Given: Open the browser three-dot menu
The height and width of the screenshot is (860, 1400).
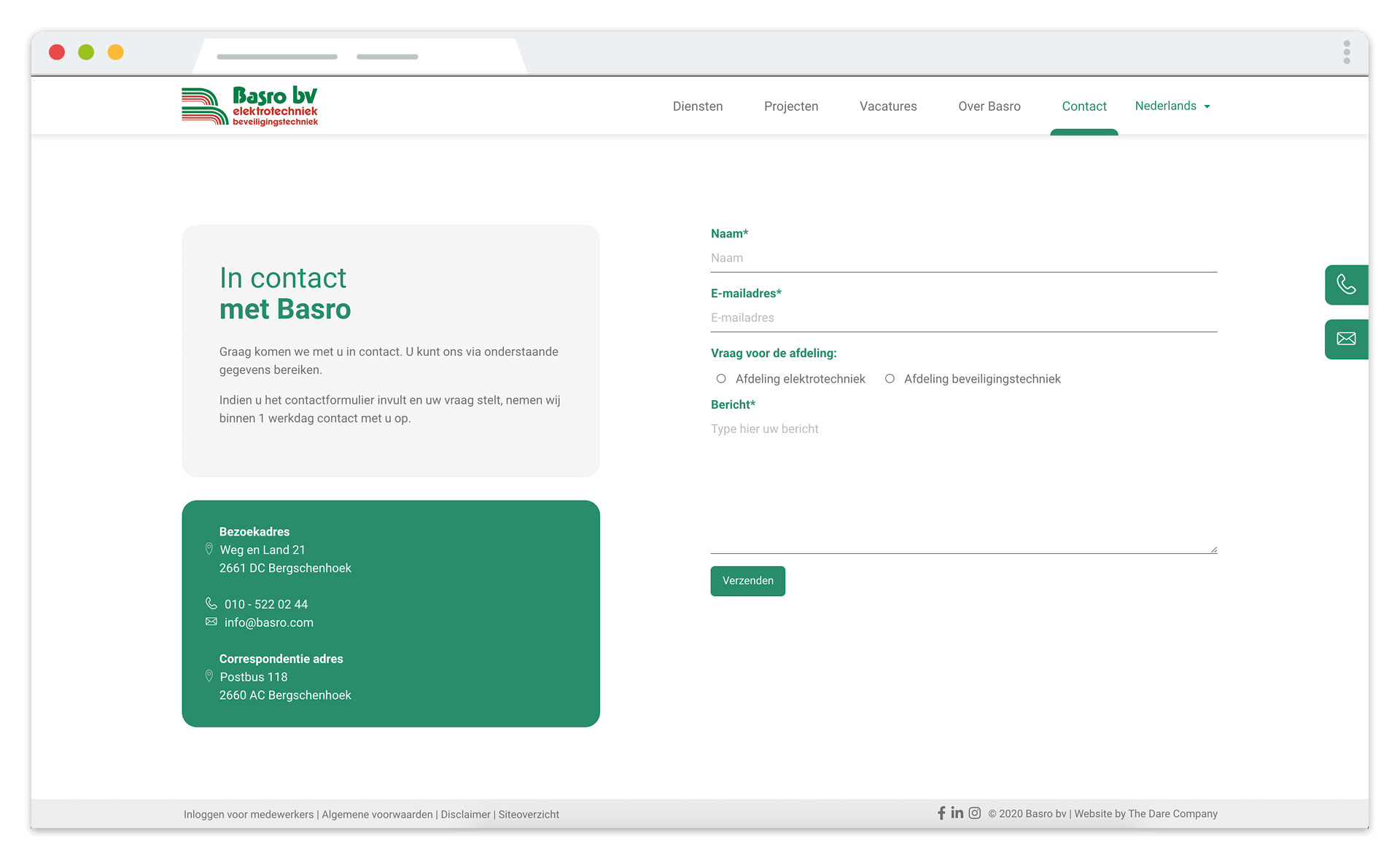Looking at the screenshot, I should [1347, 52].
